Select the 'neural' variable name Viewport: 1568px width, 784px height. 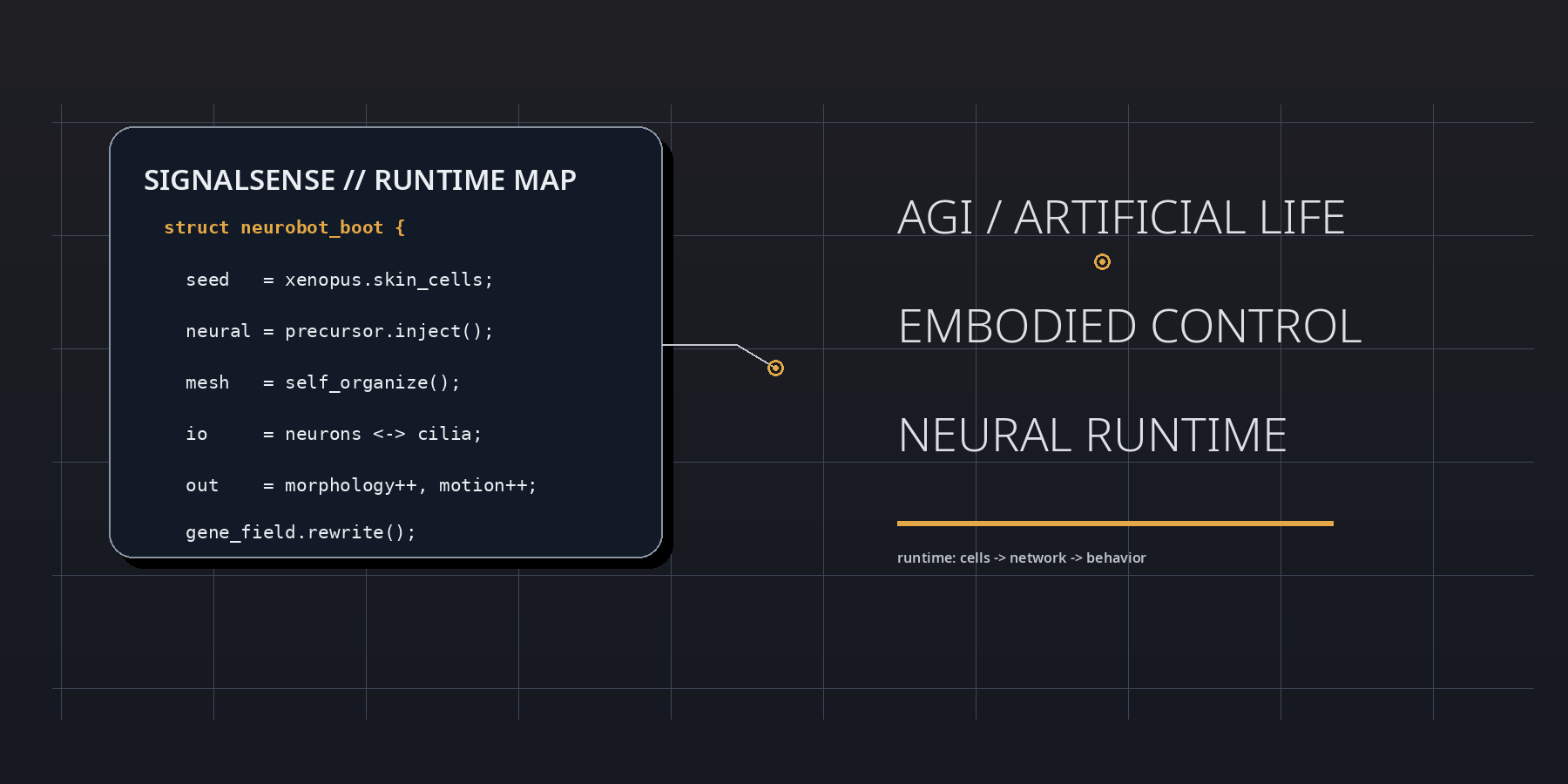tap(218, 331)
